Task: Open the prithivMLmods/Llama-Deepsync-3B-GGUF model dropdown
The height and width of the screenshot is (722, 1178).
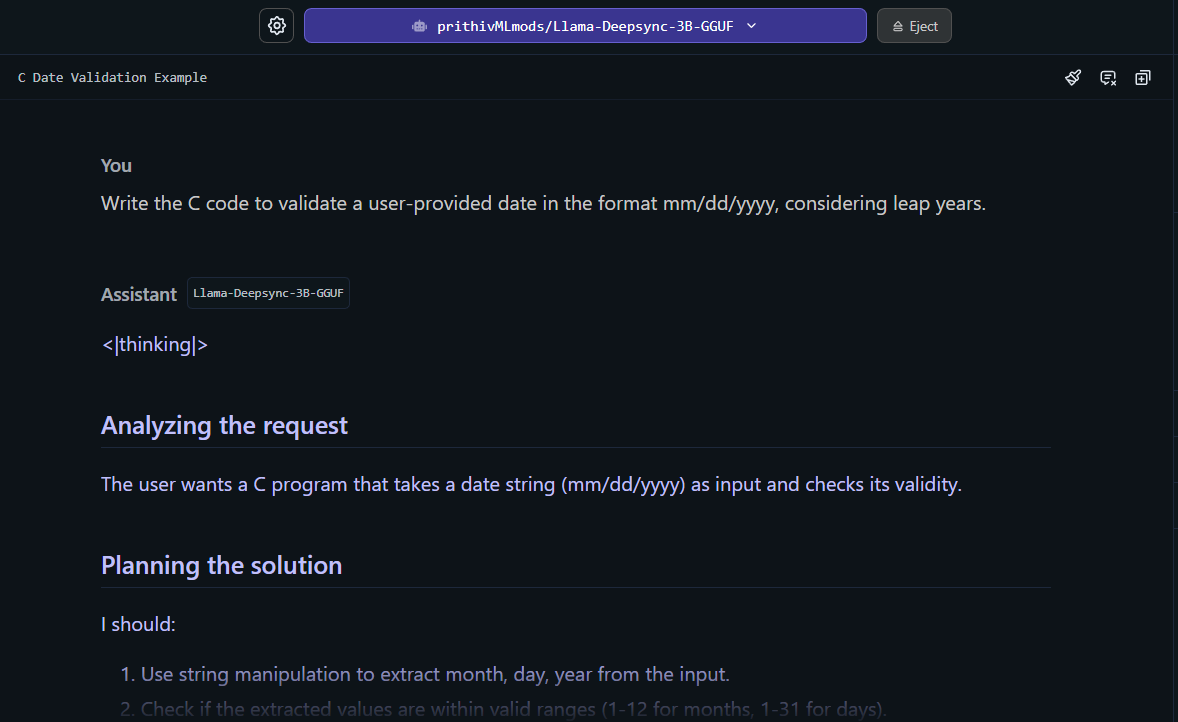Action: coord(585,26)
